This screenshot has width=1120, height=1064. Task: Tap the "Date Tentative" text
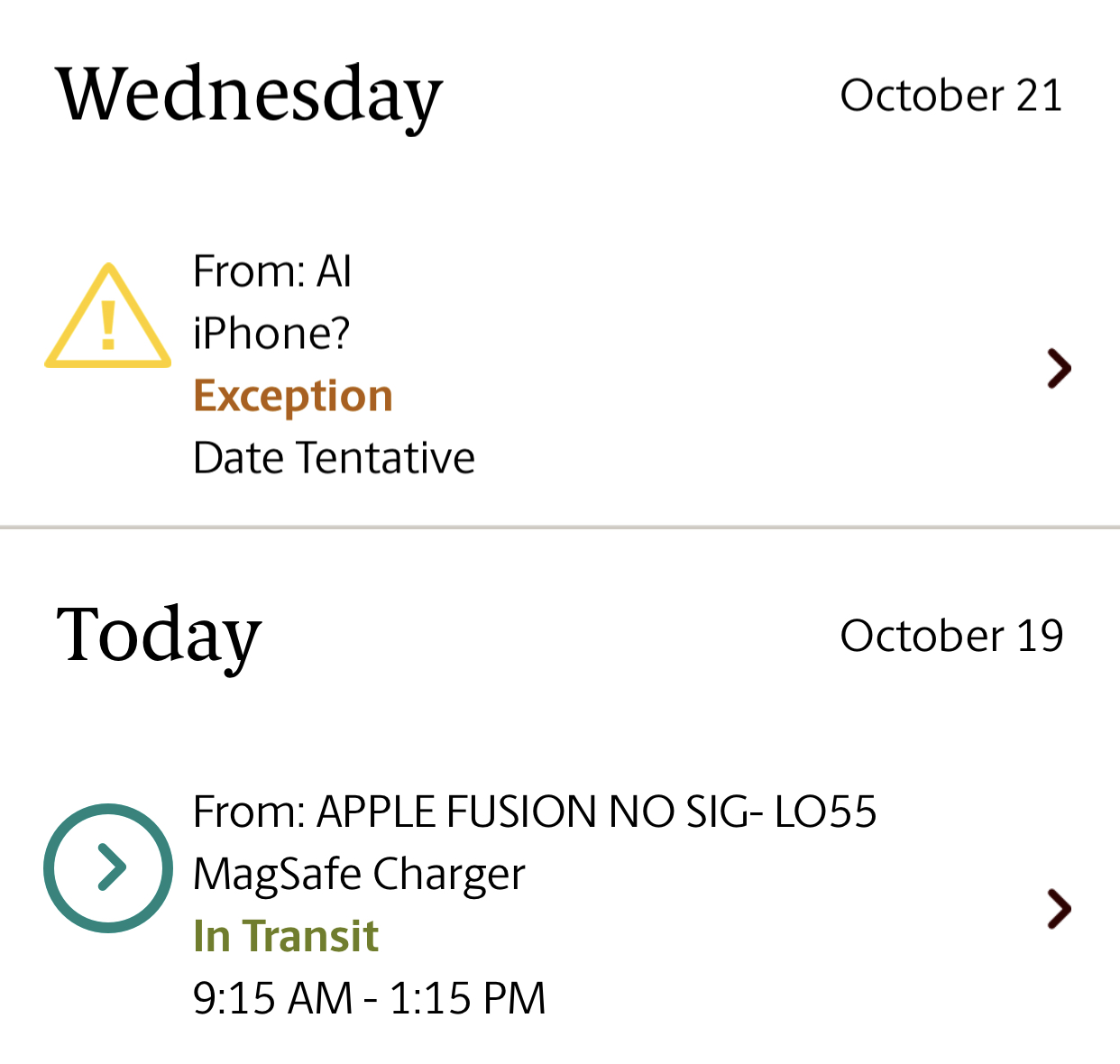tap(334, 458)
